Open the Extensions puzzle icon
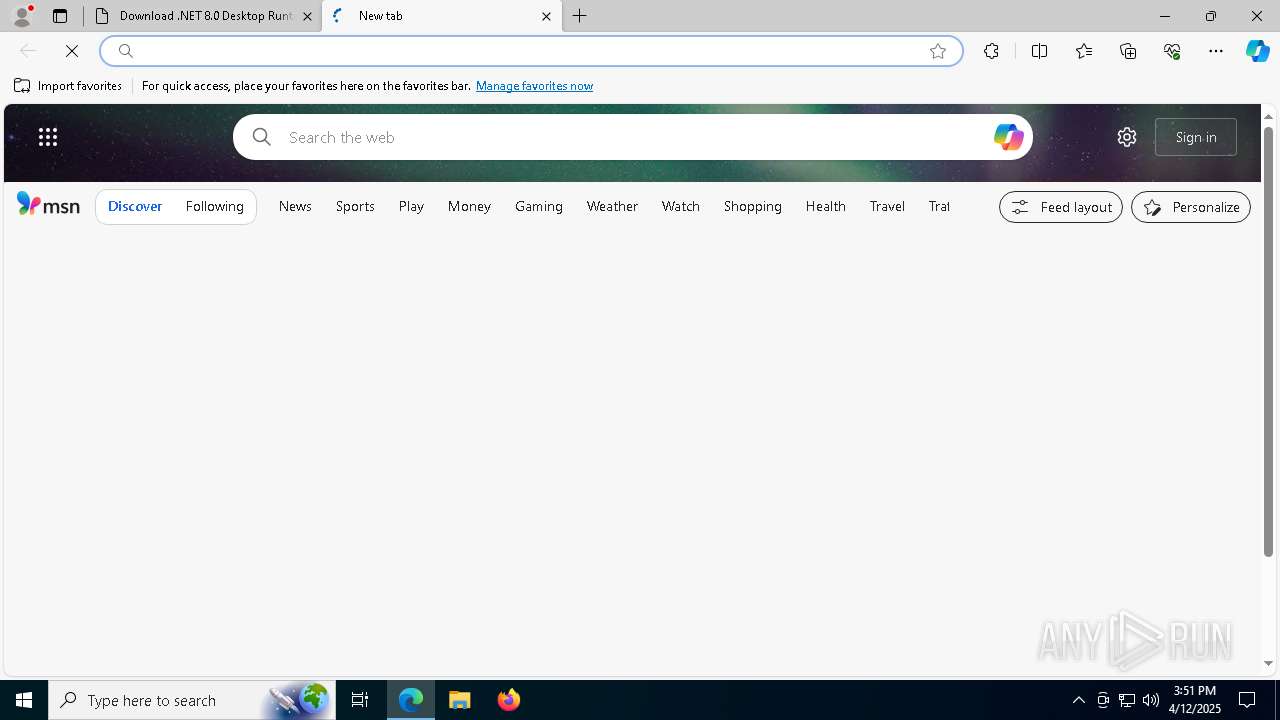The height and width of the screenshot is (720, 1280). (x=991, y=51)
